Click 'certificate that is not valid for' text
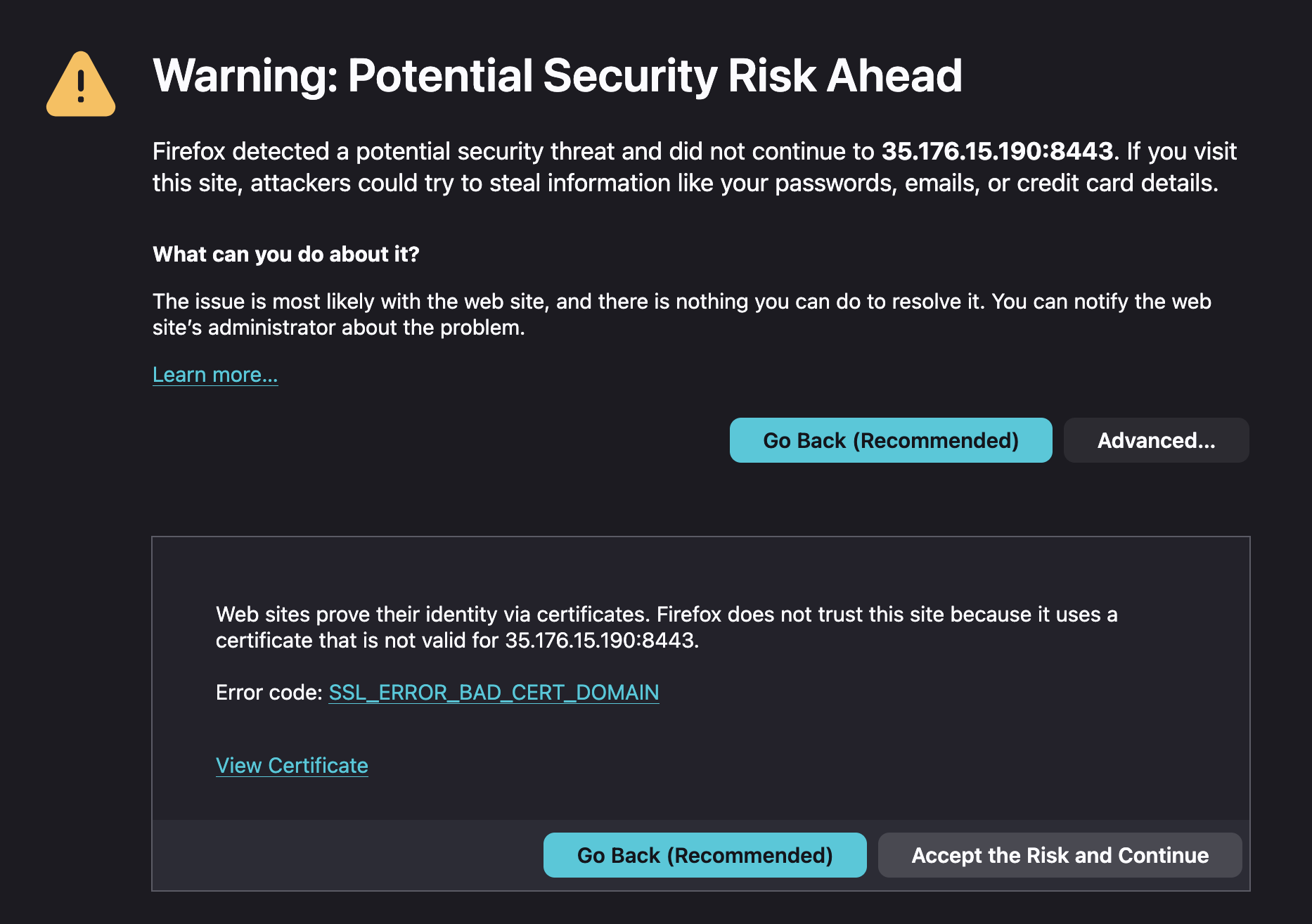The image size is (1312, 924). (x=357, y=641)
